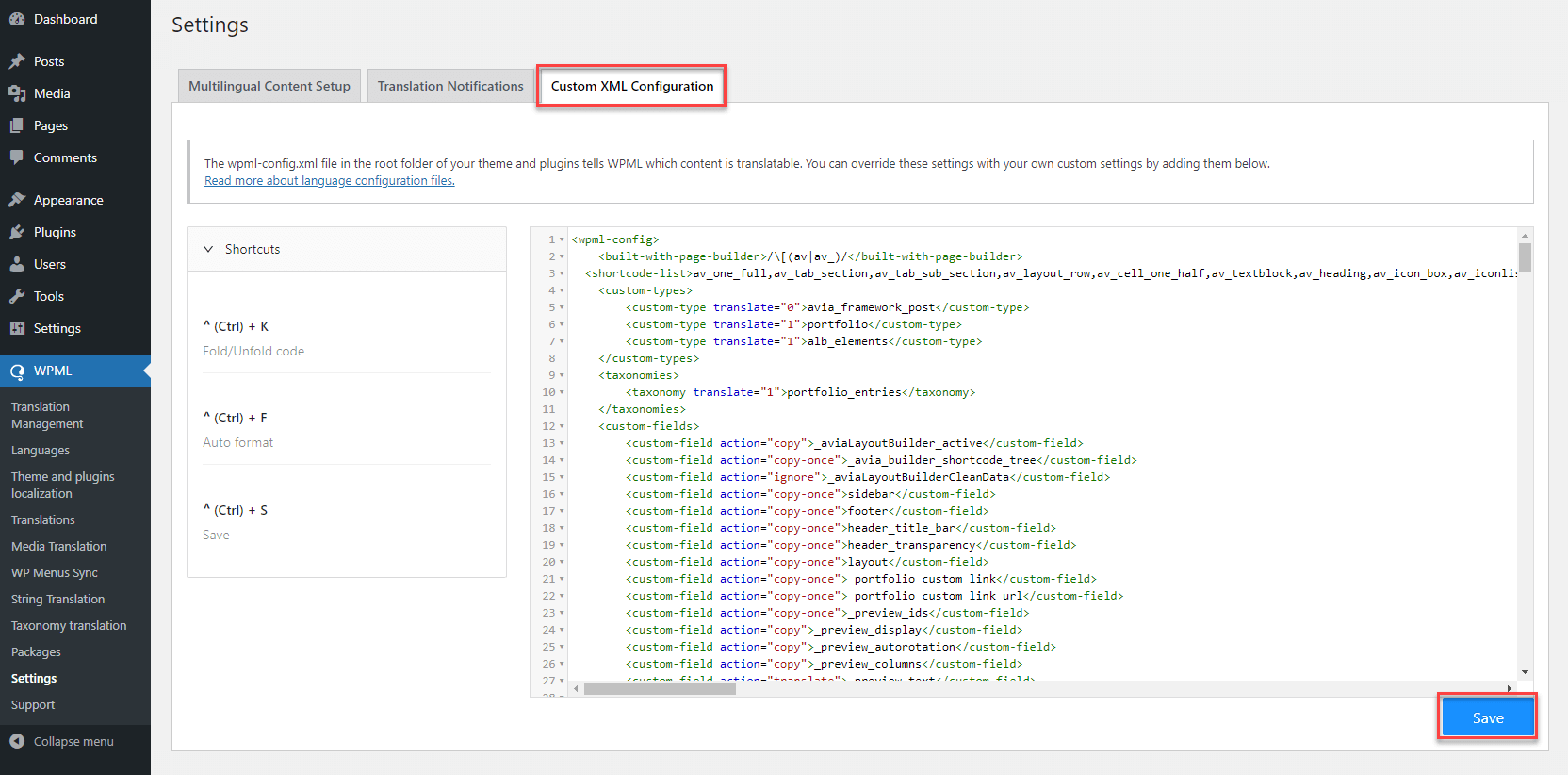Click the Collapse menu arrow icon

pos(17,741)
